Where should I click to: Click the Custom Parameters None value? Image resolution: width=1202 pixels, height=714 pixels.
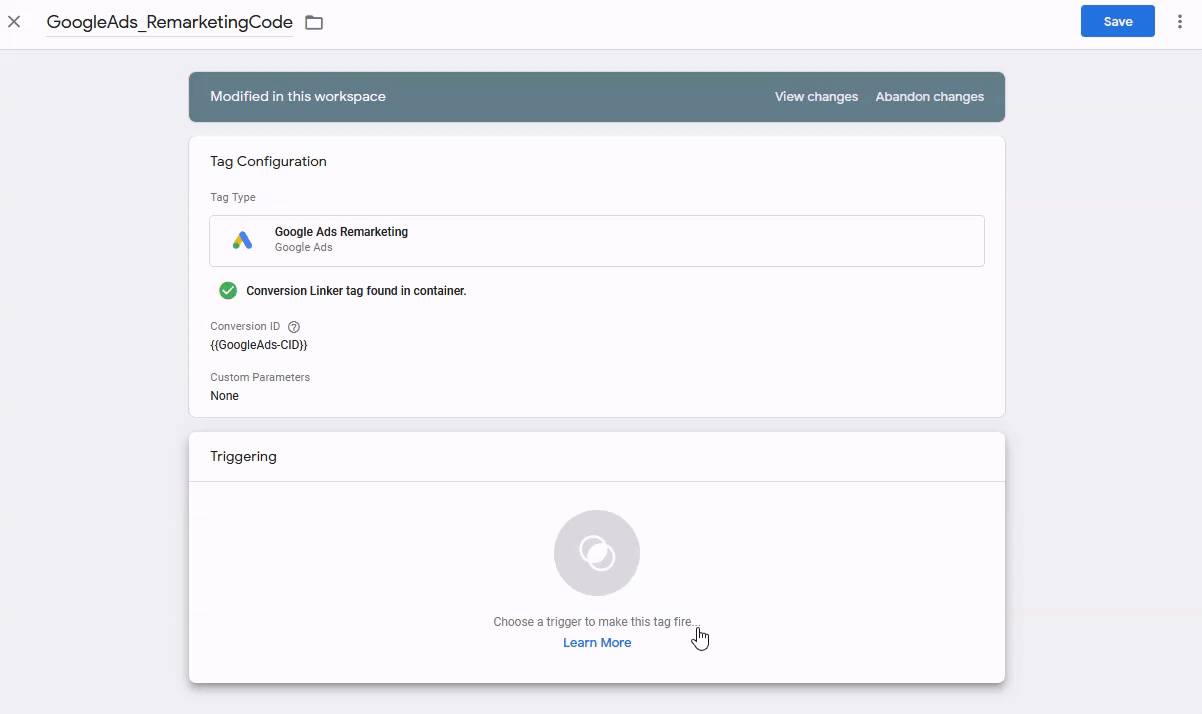(224, 396)
